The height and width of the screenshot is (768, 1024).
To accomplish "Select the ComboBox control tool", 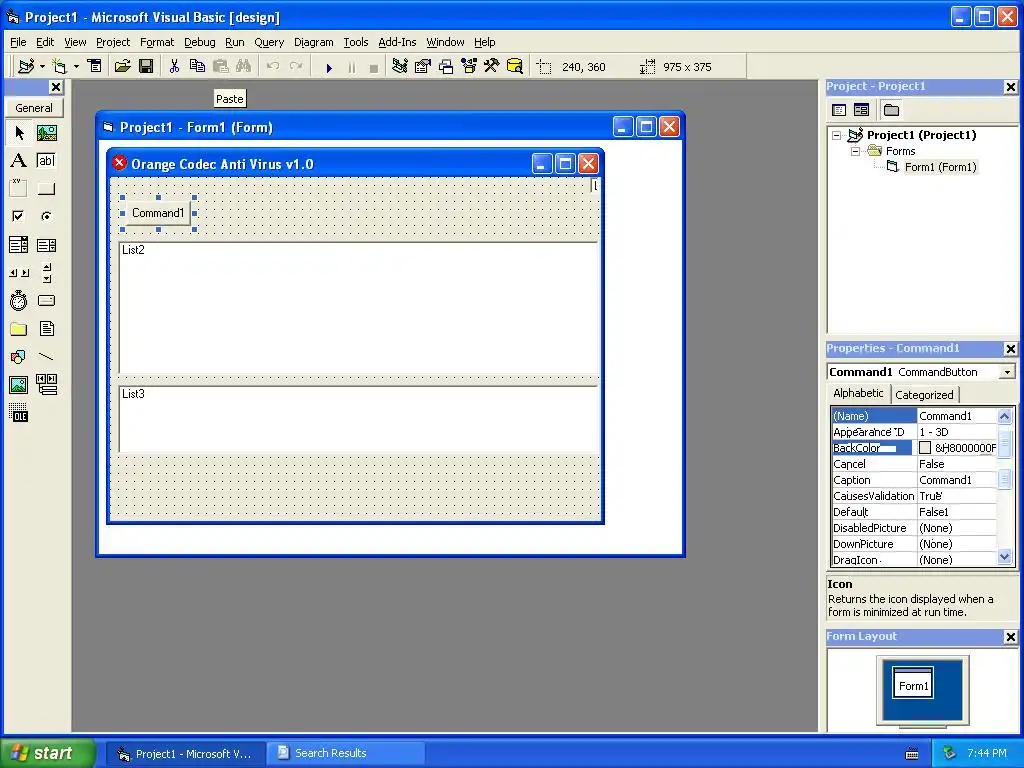I will [19, 245].
